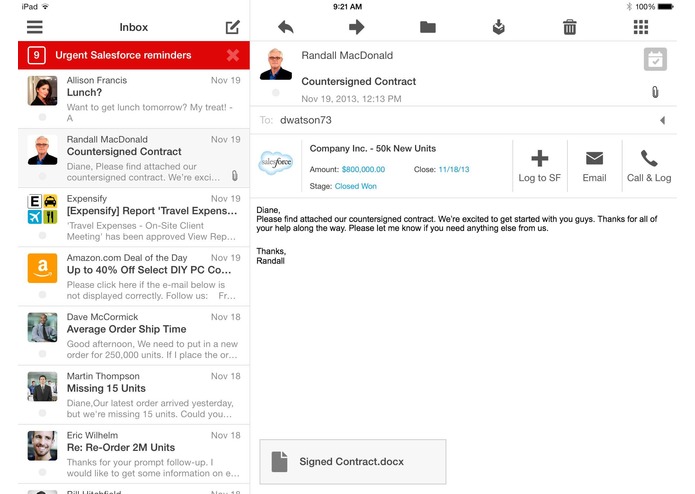Click the Company Inc. - 50k New Units title

tap(372, 148)
